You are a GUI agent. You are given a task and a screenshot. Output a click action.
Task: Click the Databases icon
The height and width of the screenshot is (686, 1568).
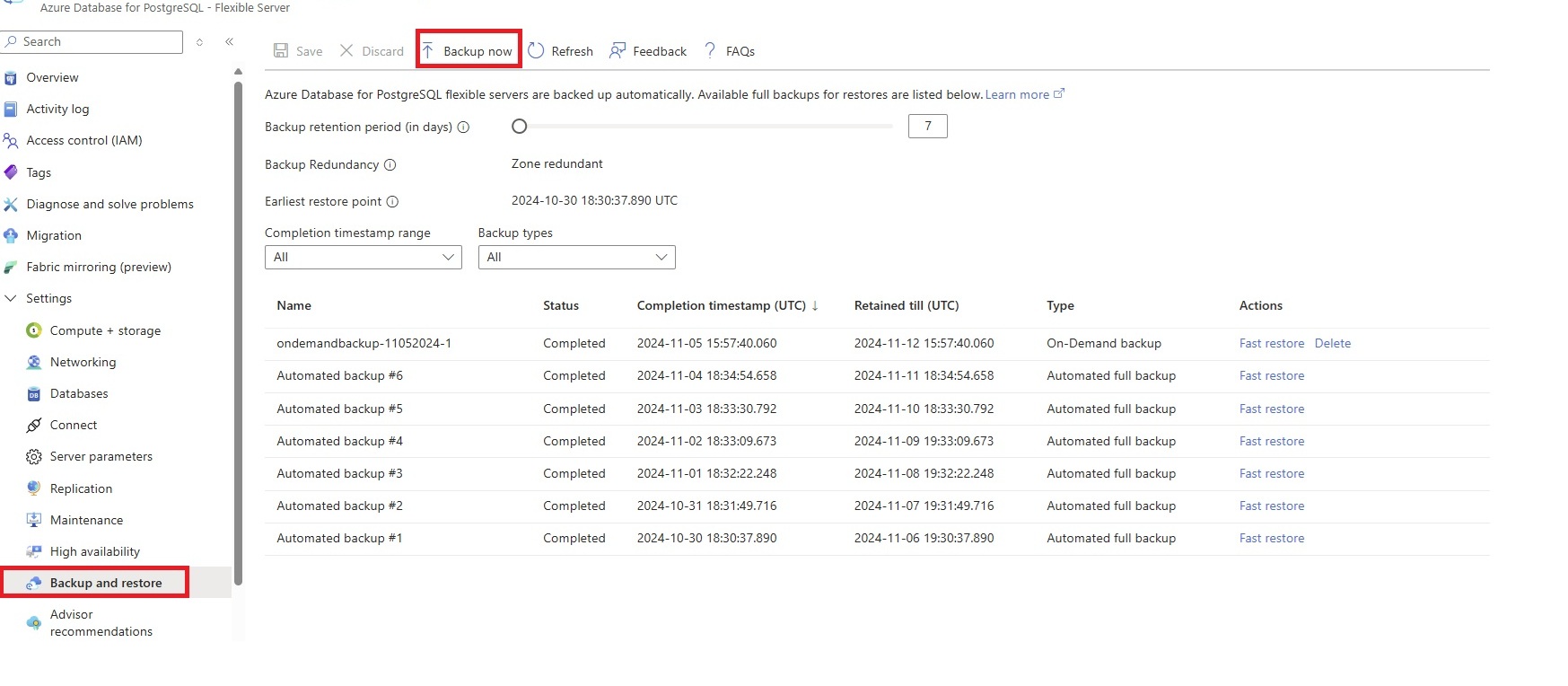tap(34, 394)
